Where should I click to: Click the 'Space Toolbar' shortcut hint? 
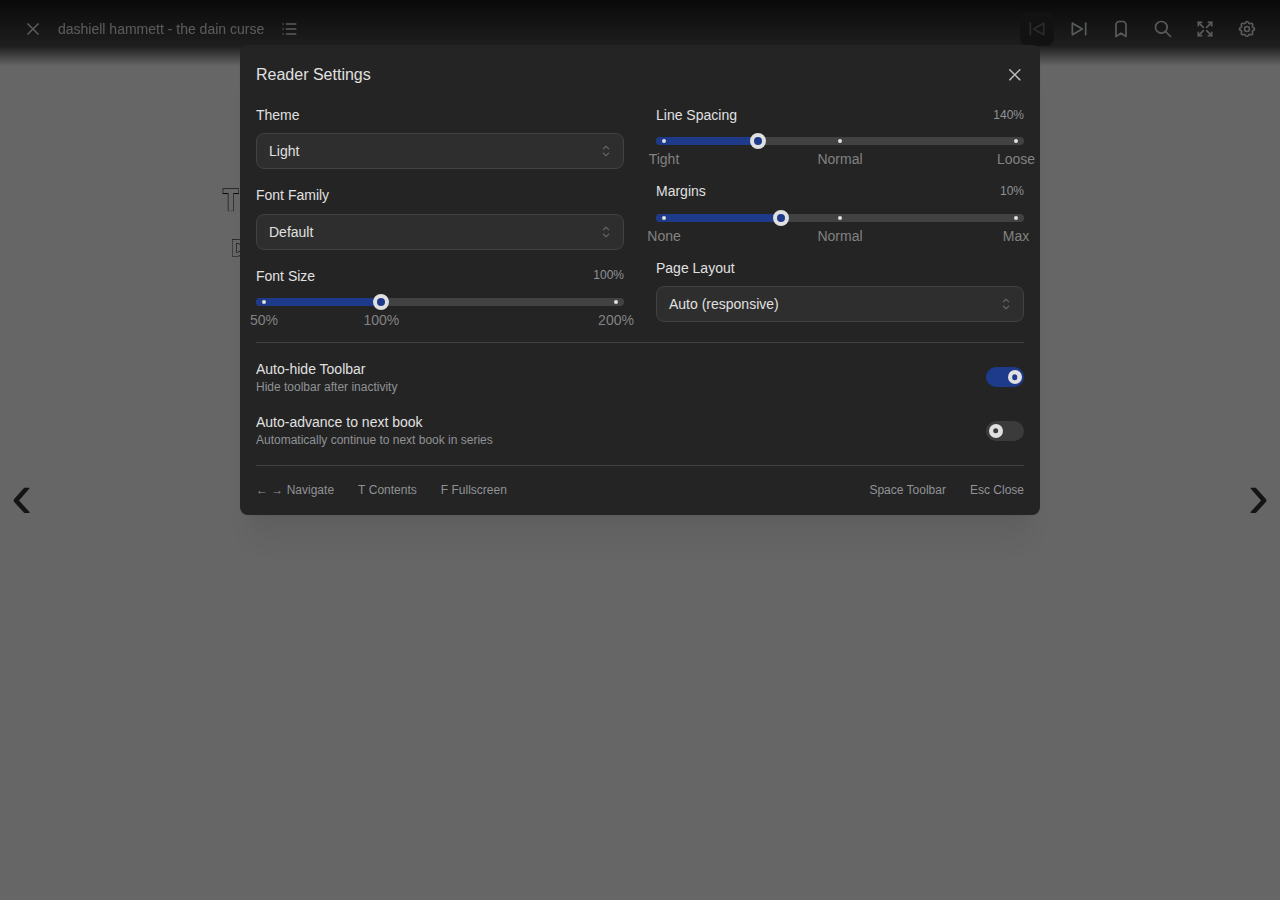907,490
